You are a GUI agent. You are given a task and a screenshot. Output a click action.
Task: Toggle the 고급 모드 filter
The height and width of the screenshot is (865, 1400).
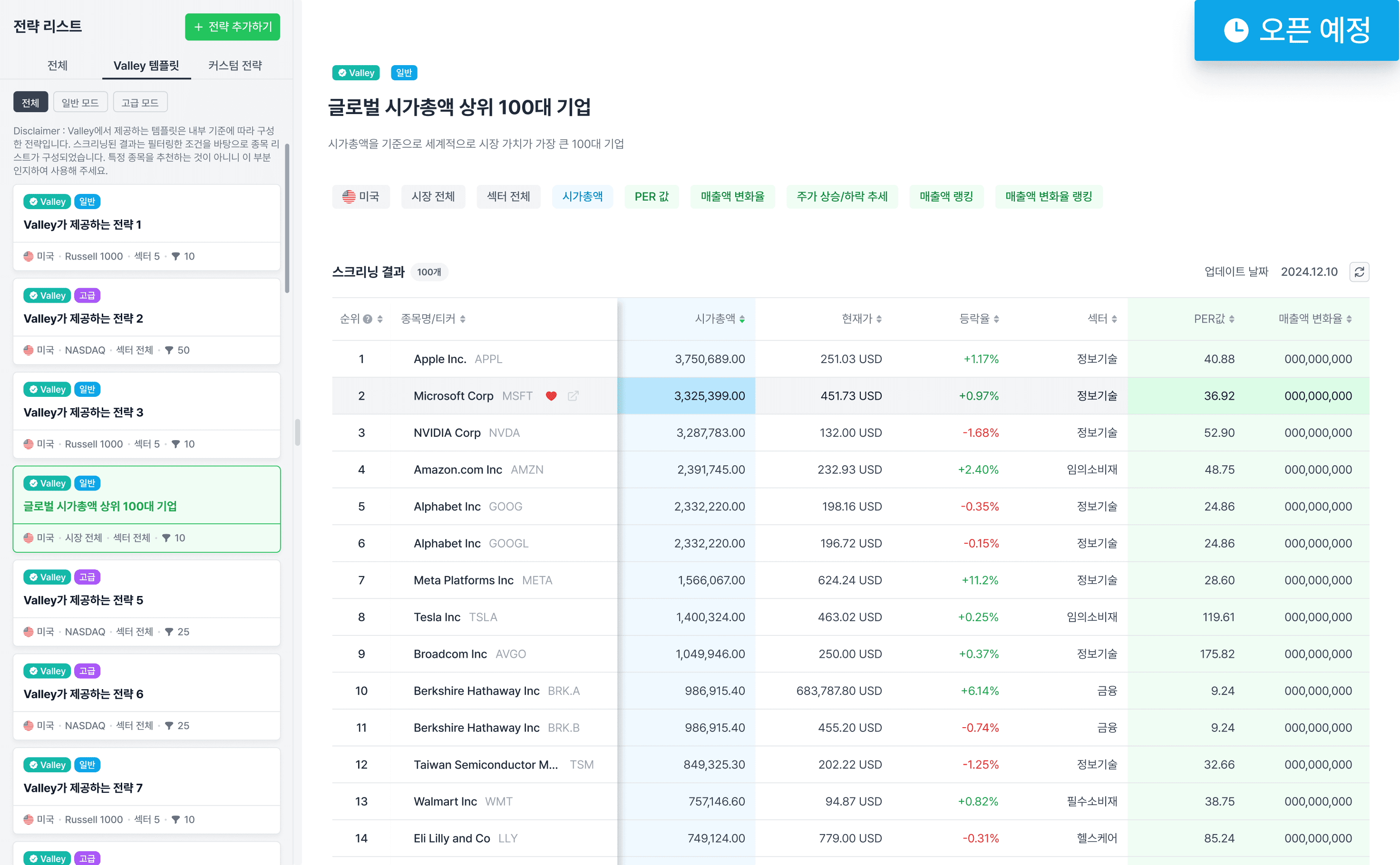point(140,101)
